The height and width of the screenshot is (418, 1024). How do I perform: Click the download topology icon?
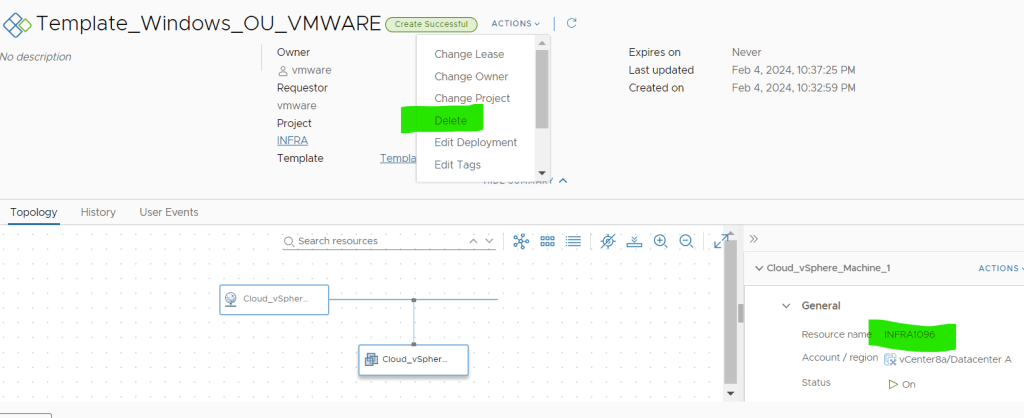(x=634, y=241)
